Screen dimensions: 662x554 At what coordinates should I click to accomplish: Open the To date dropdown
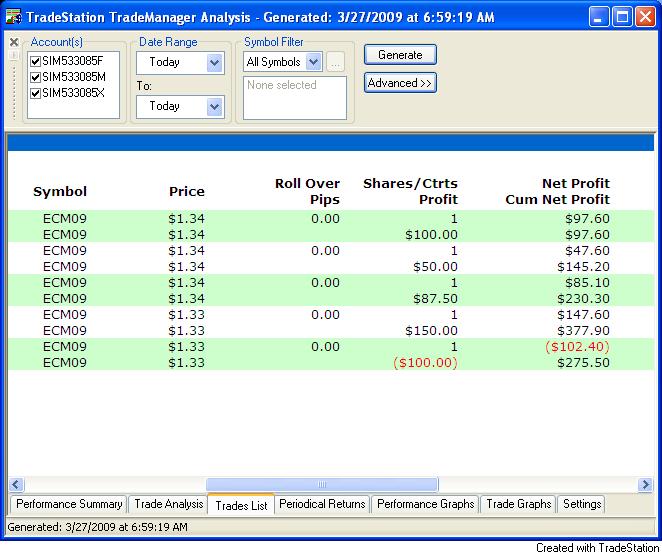click(214, 107)
